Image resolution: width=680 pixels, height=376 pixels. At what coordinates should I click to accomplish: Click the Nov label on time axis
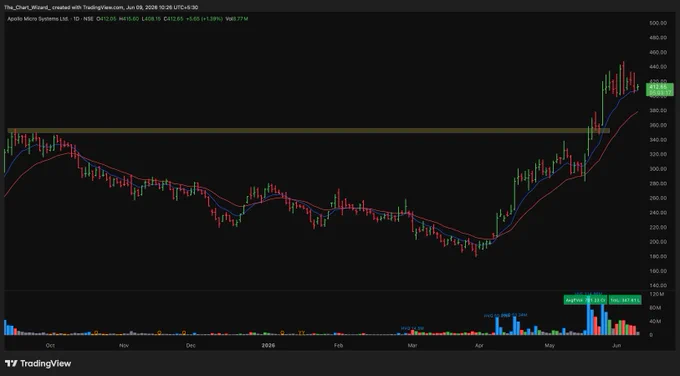point(124,346)
